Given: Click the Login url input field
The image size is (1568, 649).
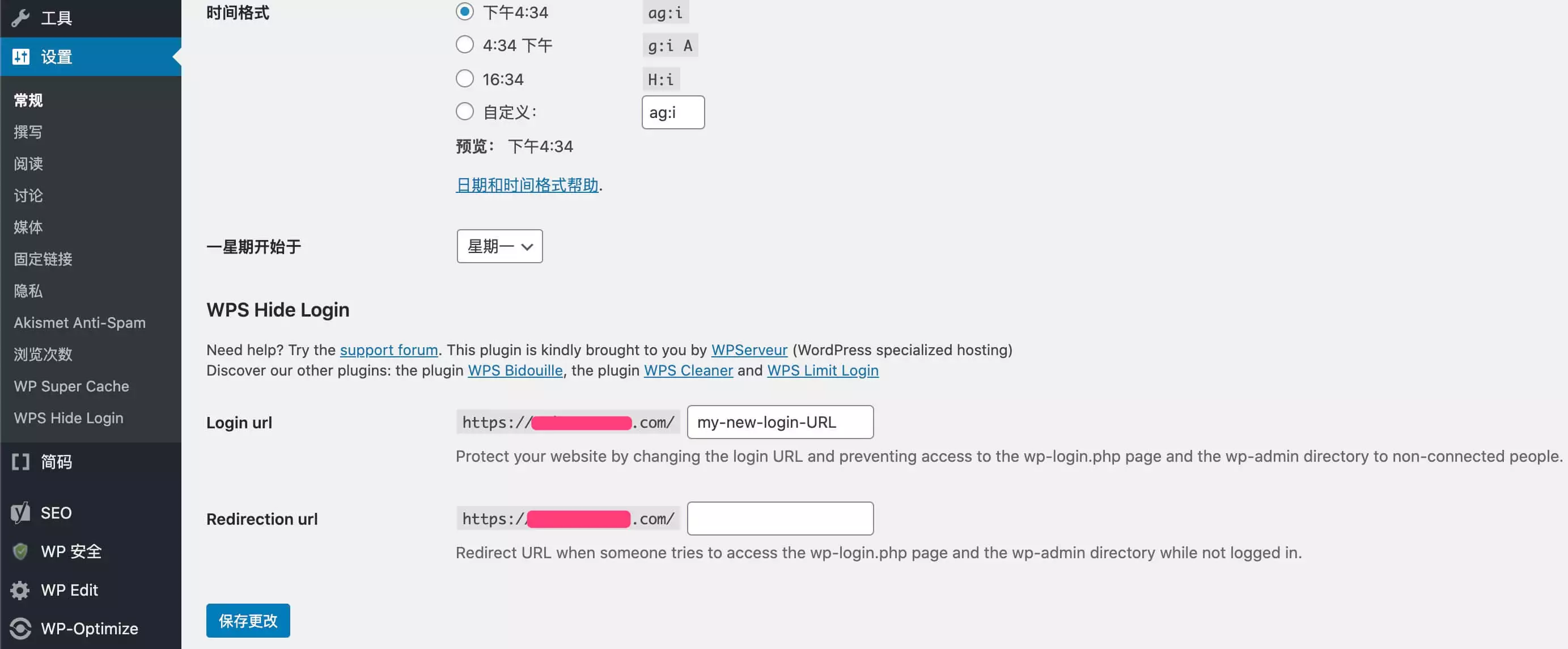Looking at the screenshot, I should point(780,421).
